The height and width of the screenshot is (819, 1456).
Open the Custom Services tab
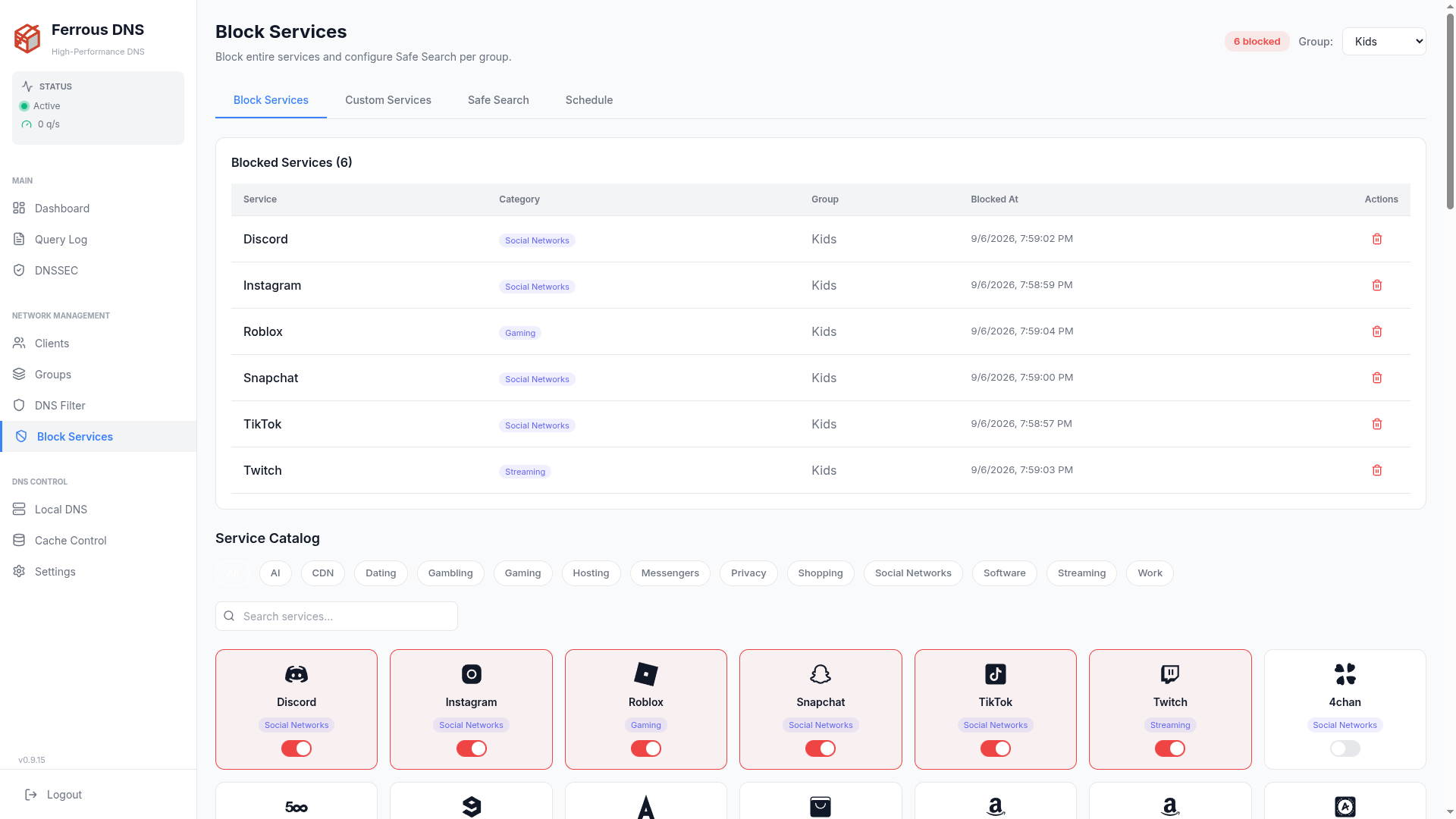tap(388, 100)
